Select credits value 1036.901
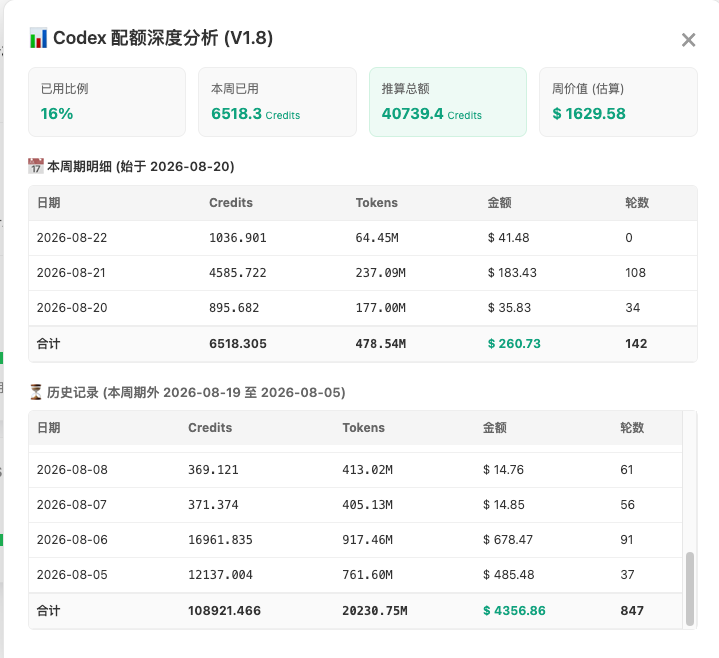Viewport: 719px width, 658px height. point(238,238)
